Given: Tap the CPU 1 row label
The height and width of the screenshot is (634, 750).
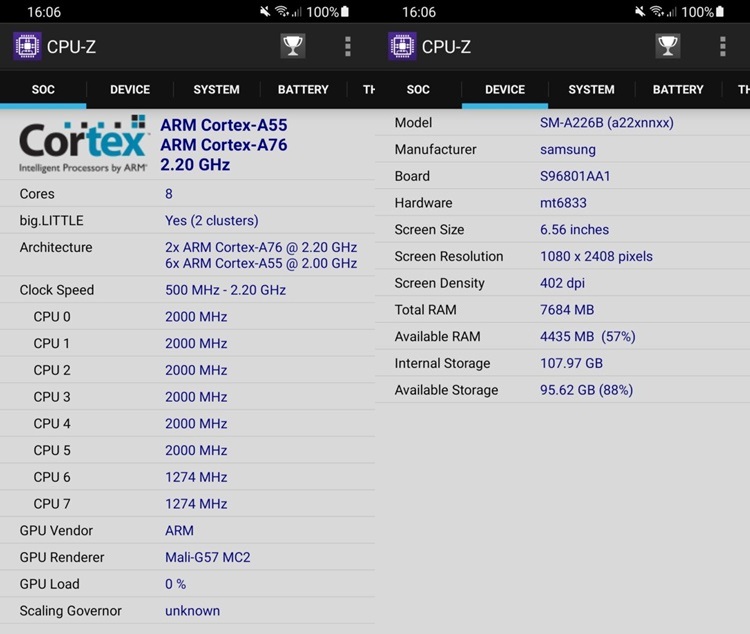Looking at the screenshot, I should click(x=52, y=344).
